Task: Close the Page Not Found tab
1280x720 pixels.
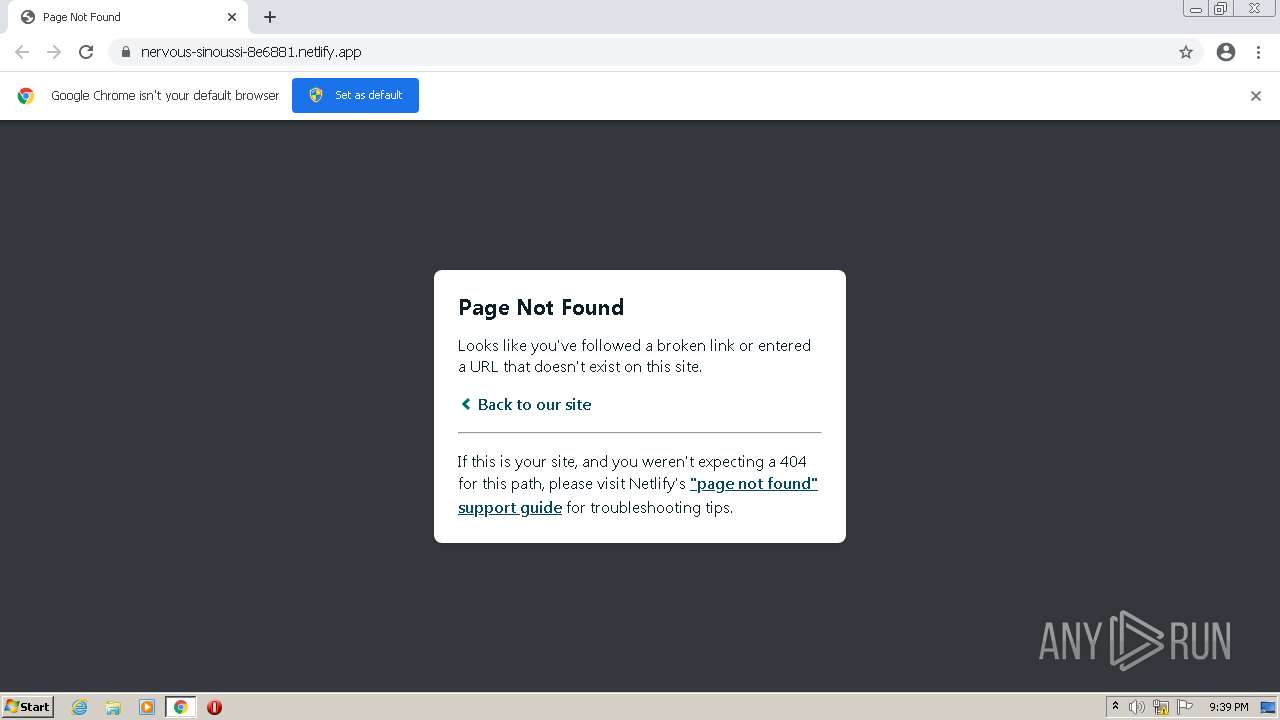Action: 232,17
